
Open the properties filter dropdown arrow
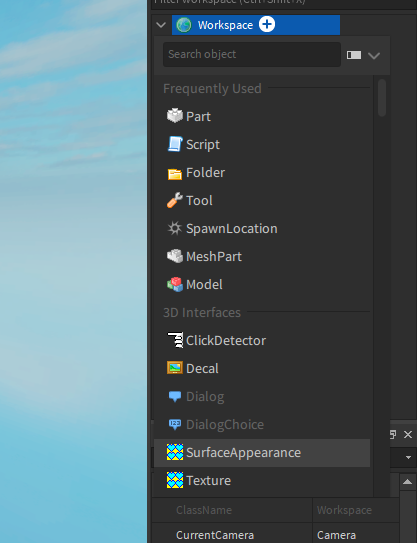408,457
